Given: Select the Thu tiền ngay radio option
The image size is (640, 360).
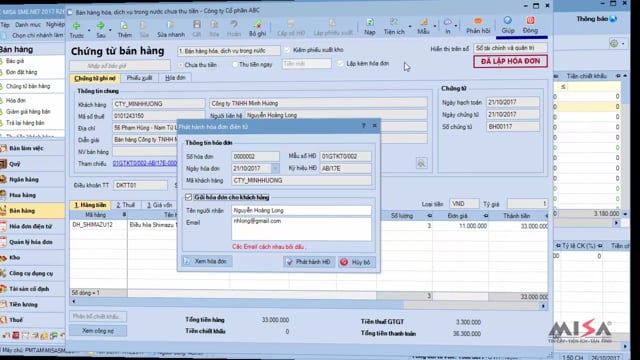Looking at the screenshot, I should tap(235, 64).
